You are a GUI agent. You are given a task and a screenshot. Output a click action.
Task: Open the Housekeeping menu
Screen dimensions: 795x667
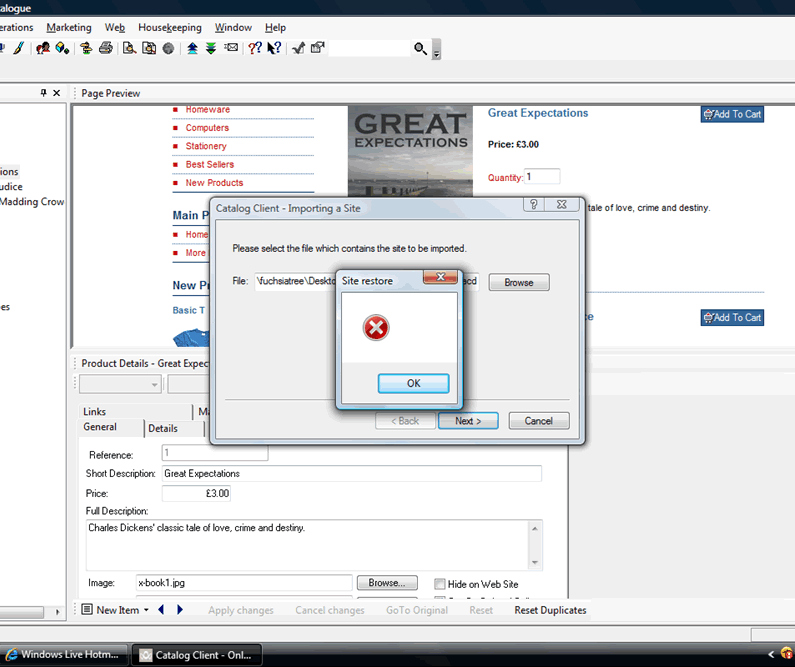(169, 28)
